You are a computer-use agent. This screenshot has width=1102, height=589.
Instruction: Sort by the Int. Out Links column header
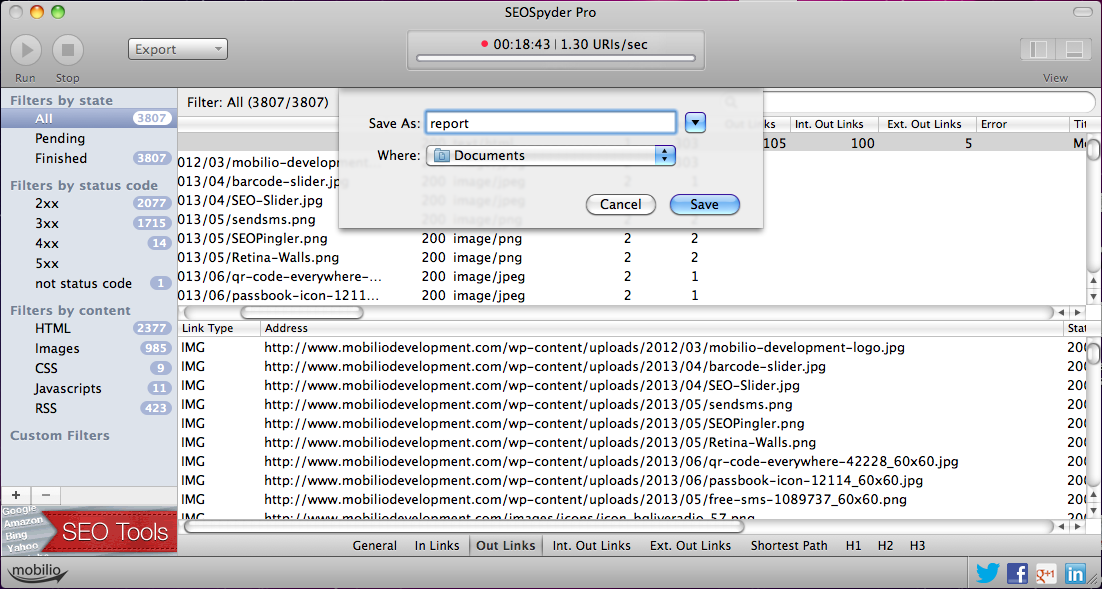pyautogui.click(x=834, y=124)
